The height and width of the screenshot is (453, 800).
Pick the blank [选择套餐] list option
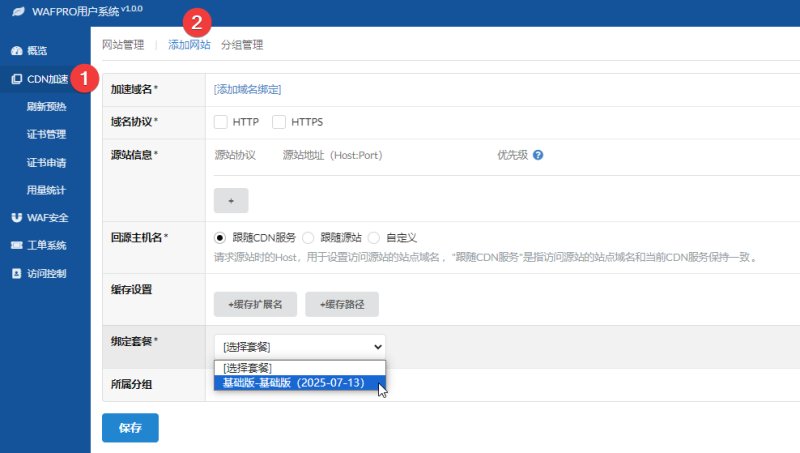click(300, 368)
